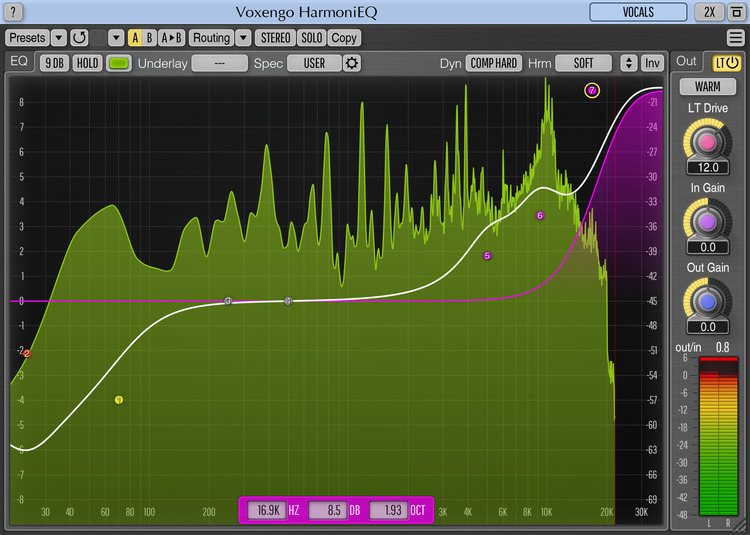Enable the HOLD spectrum toggle
Viewport: 750px width, 535px height.
pyautogui.click(x=88, y=63)
